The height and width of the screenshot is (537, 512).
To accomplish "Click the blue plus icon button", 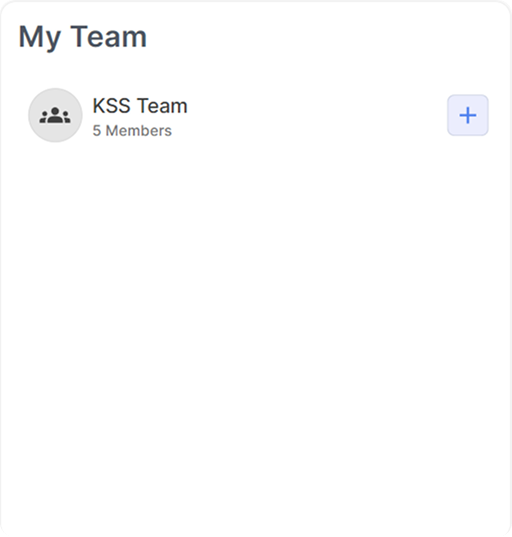I will point(467,115).
